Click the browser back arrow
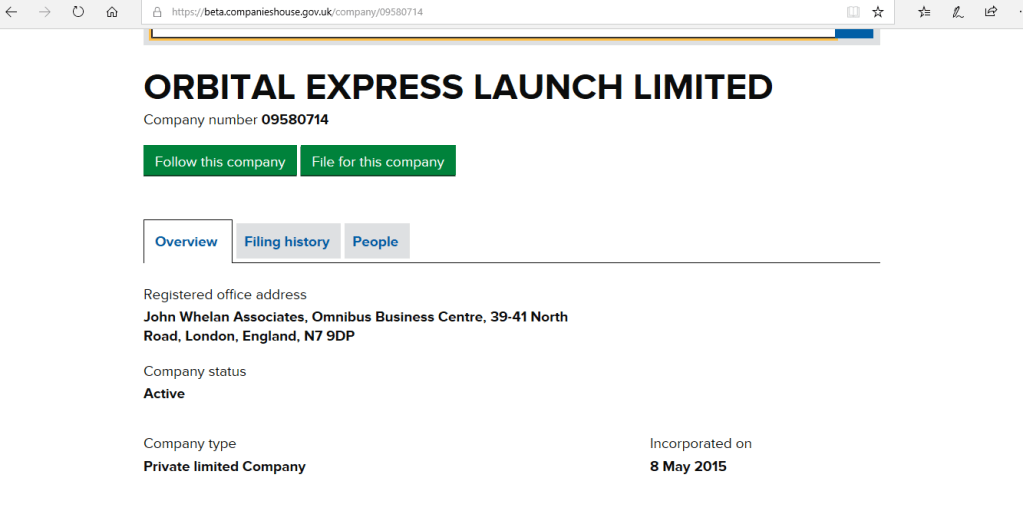The width and height of the screenshot is (1023, 524). click(12, 12)
